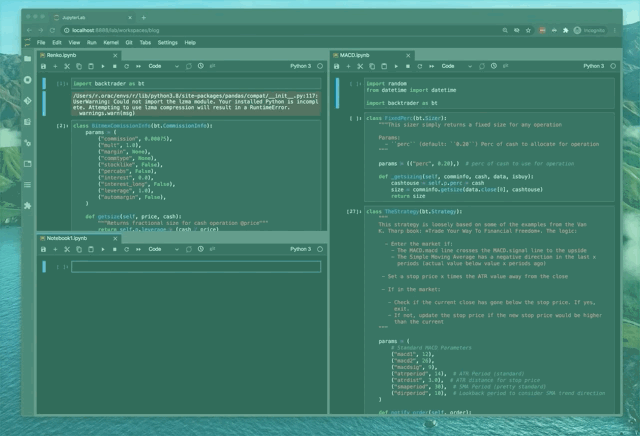The image size is (640, 436).
Task: Click the Python 3 kernel name in Renko.ipynb
Action: (300, 66)
